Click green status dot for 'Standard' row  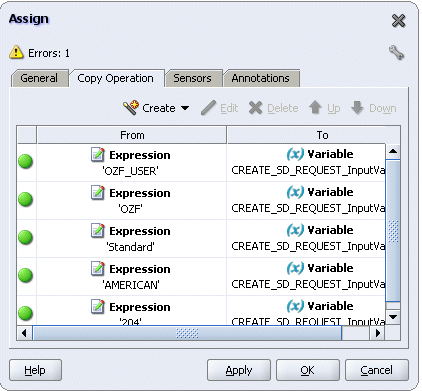point(25,237)
